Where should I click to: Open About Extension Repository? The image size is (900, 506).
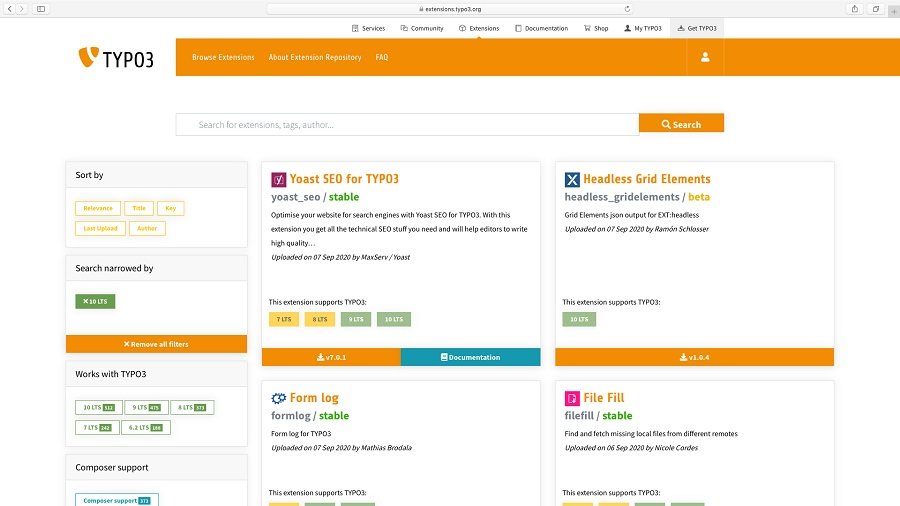pyautogui.click(x=315, y=57)
